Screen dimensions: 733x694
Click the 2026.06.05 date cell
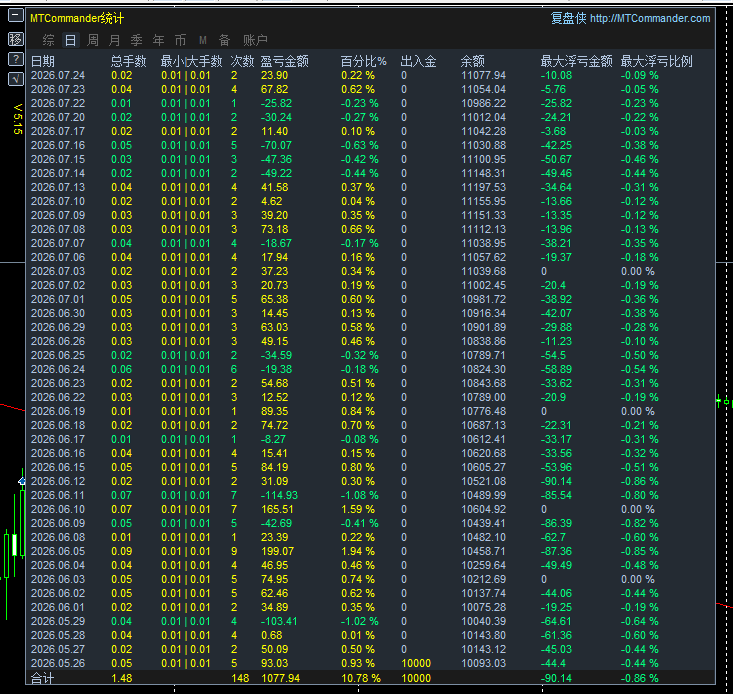[58, 551]
